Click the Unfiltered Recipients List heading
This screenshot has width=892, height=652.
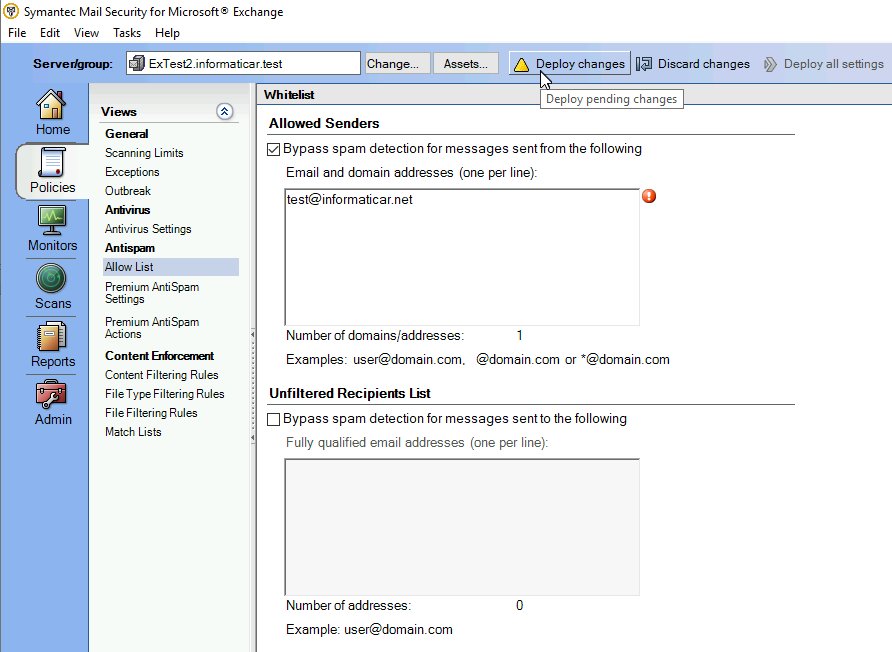point(349,394)
